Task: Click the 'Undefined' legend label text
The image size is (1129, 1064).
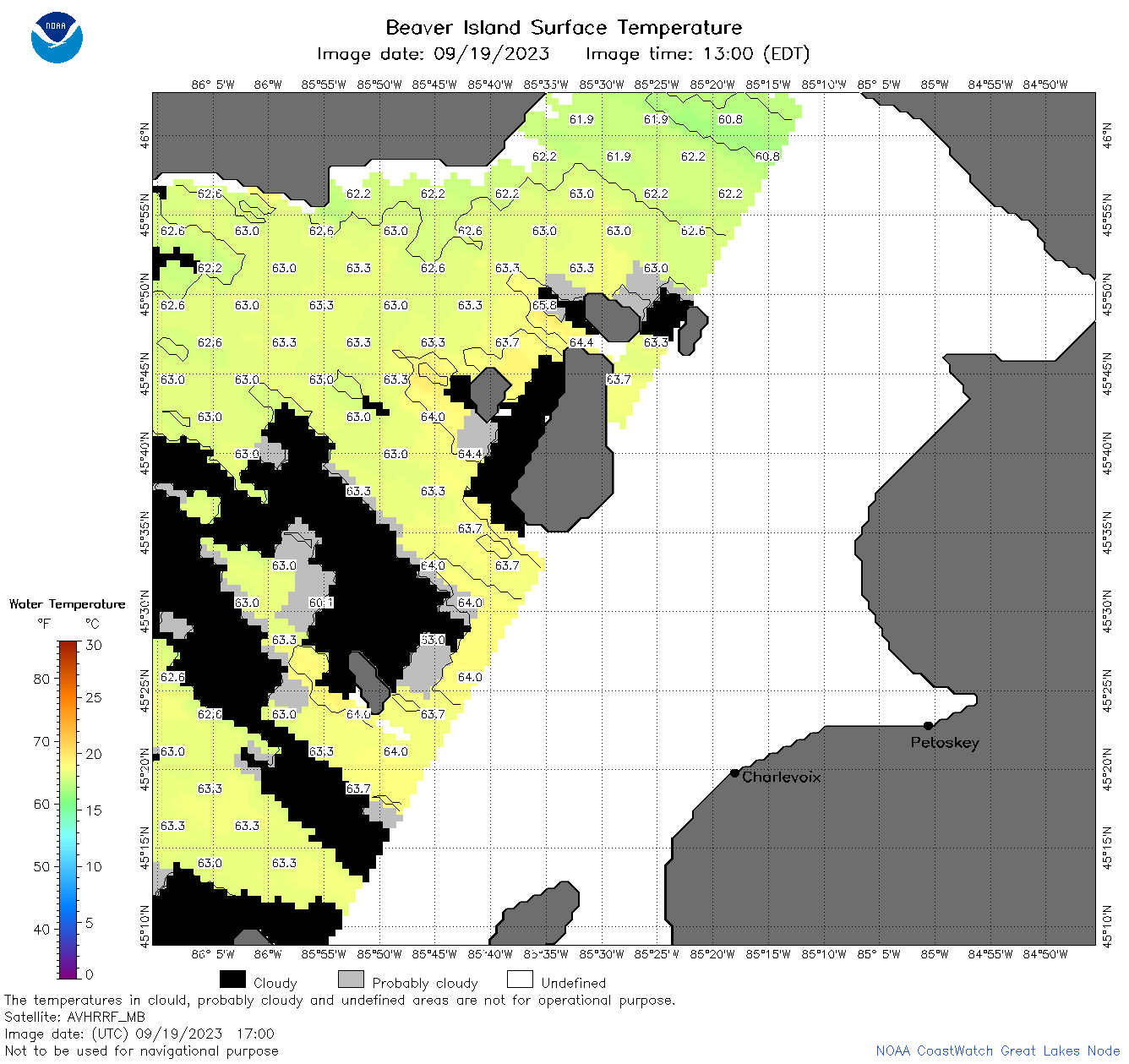Action: [x=574, y=984]
